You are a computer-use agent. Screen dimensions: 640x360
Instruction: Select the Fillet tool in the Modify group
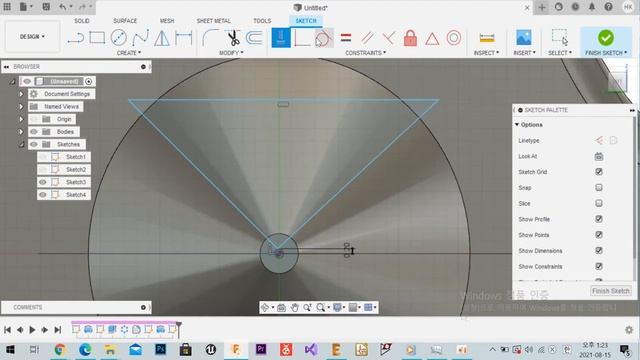click(x=210, y=38)
